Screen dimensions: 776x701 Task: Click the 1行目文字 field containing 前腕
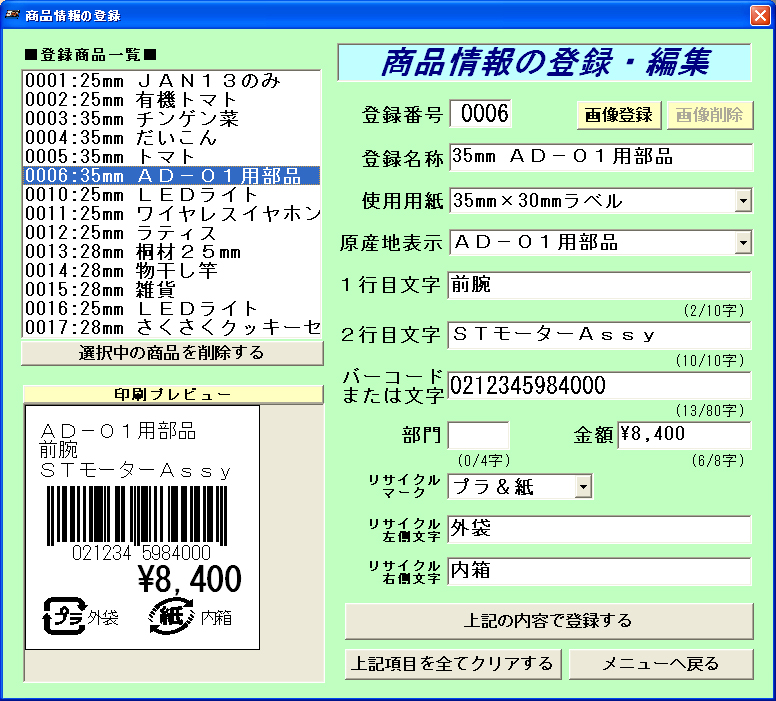click(599, 285)
